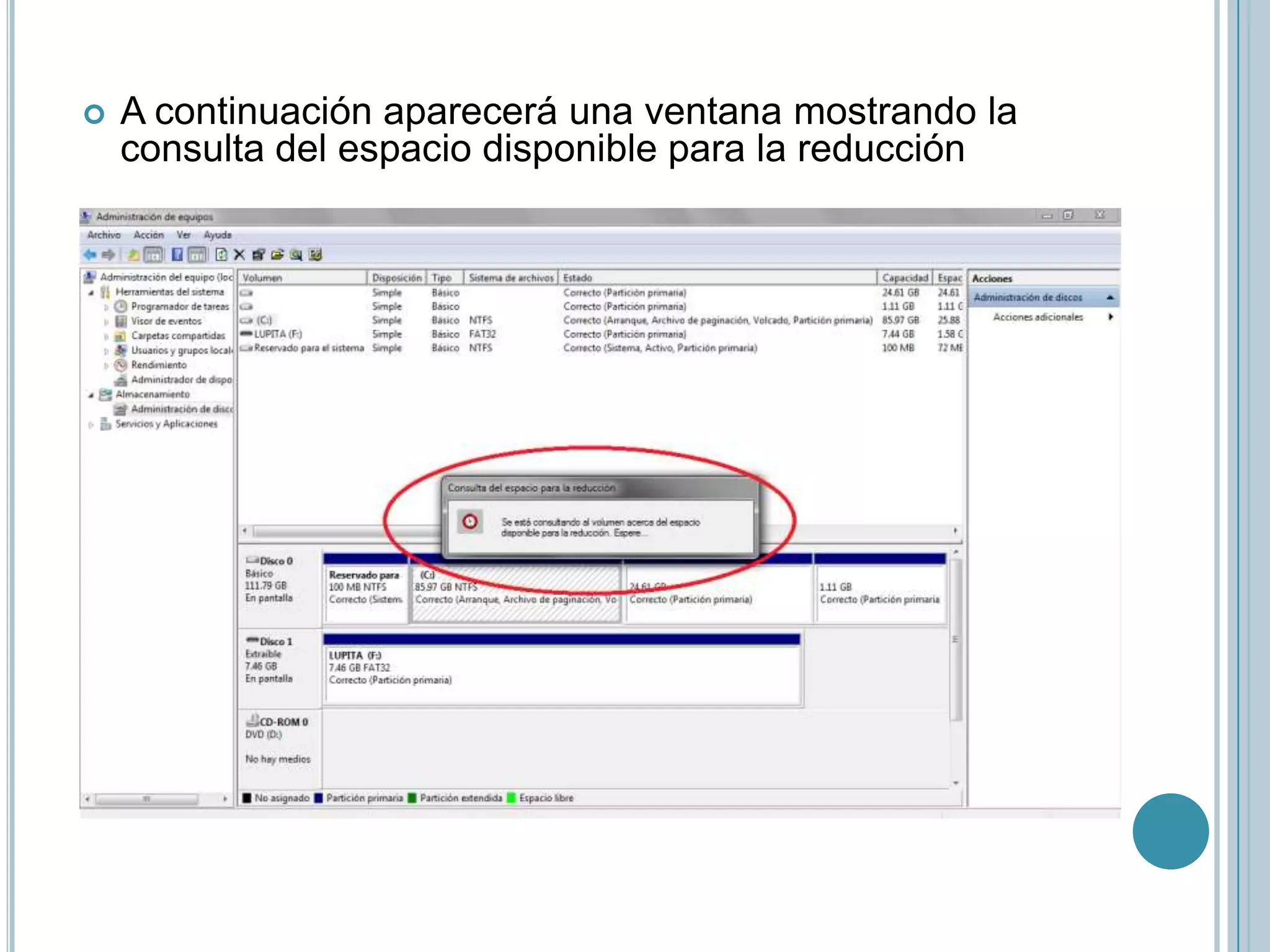Click the Programador de tareas clock icon

pos(121,306)
